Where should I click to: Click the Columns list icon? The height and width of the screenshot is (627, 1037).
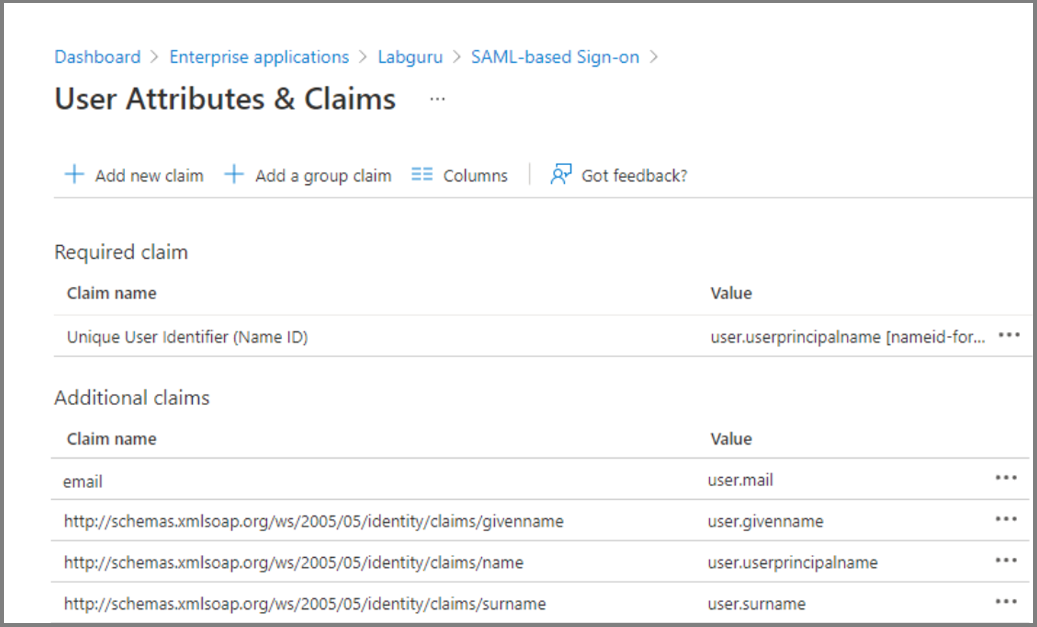pyautogui.click(x=422, y=175)
